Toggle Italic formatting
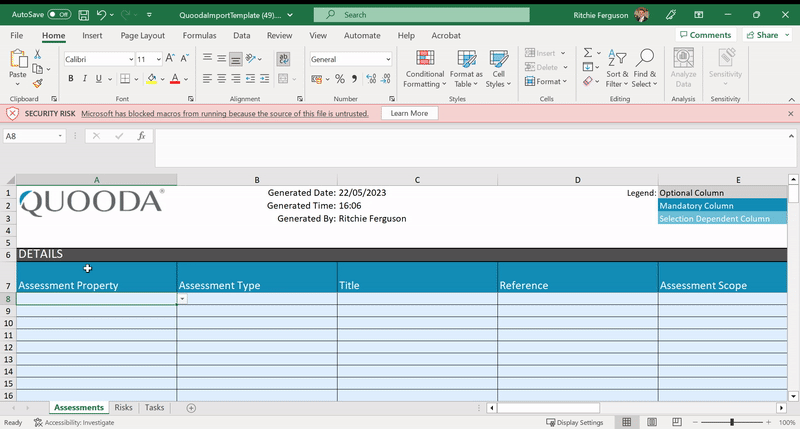 click(x=85, y=79)
